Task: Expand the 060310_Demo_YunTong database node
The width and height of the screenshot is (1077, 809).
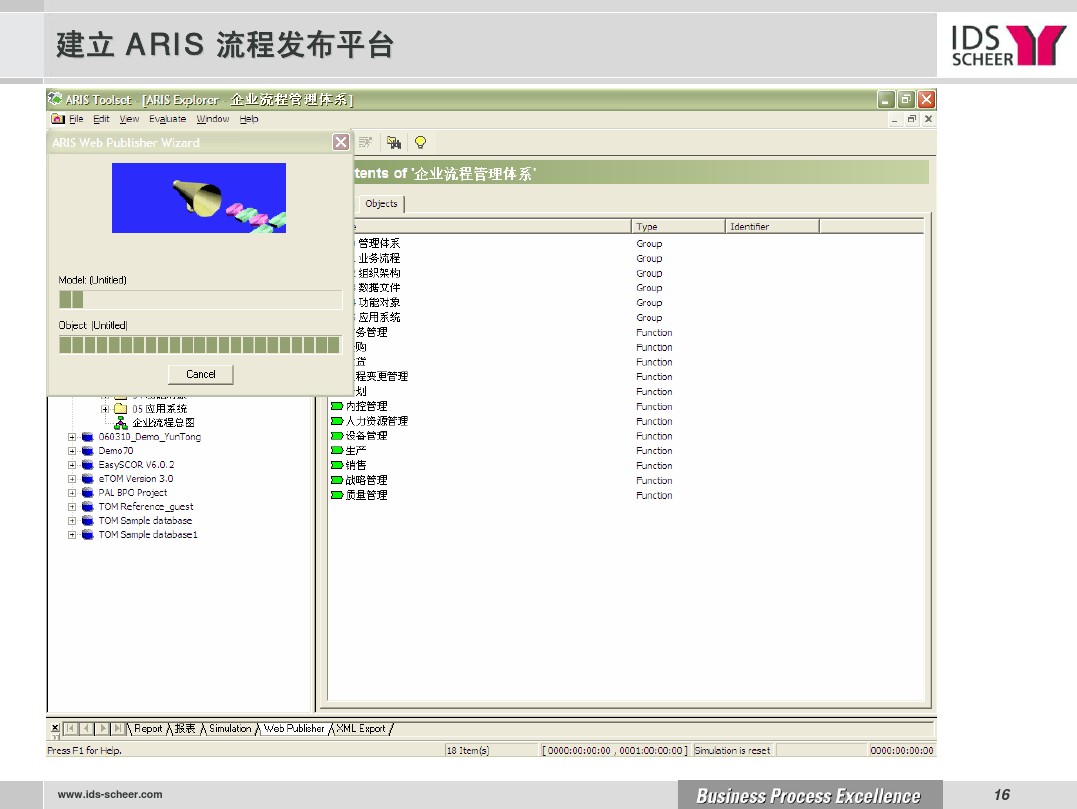Action: (72, 437)
